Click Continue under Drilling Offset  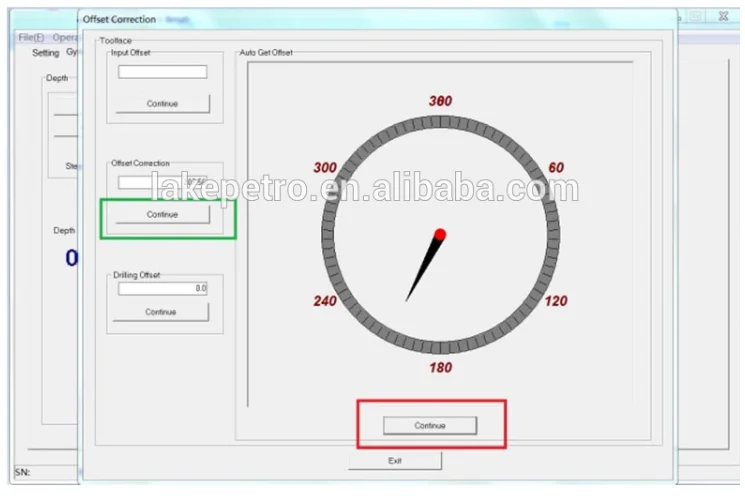click(x=161, y=312)
